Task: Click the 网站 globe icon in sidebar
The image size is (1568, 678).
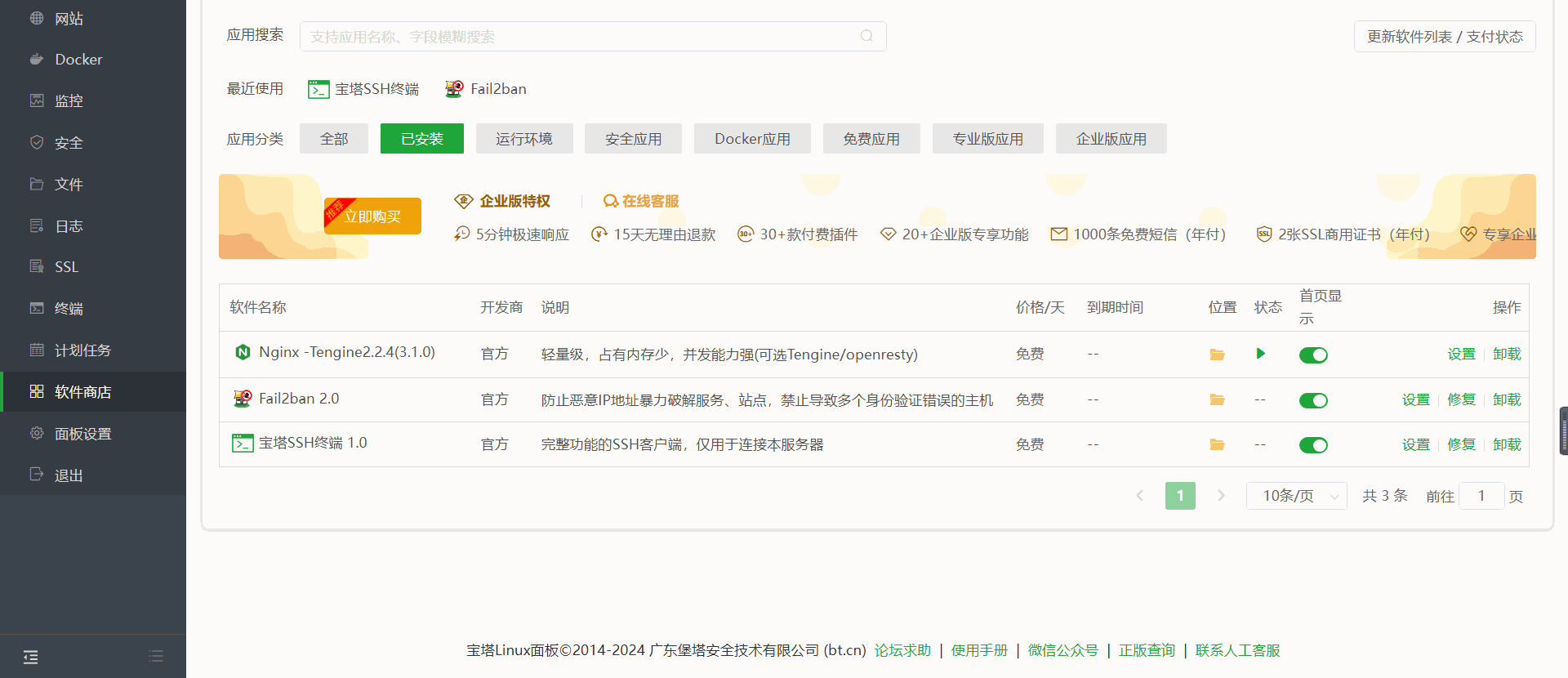Action: 37,18
